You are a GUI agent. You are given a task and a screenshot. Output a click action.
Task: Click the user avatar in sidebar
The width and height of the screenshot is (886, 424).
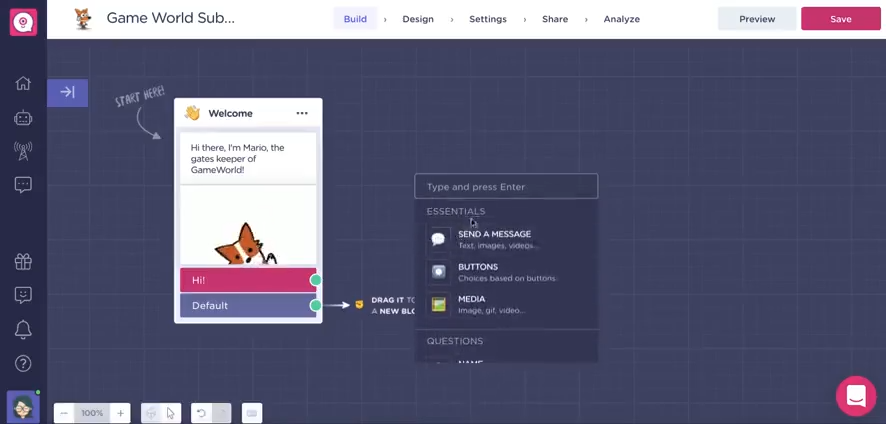[x=23, y=407]
